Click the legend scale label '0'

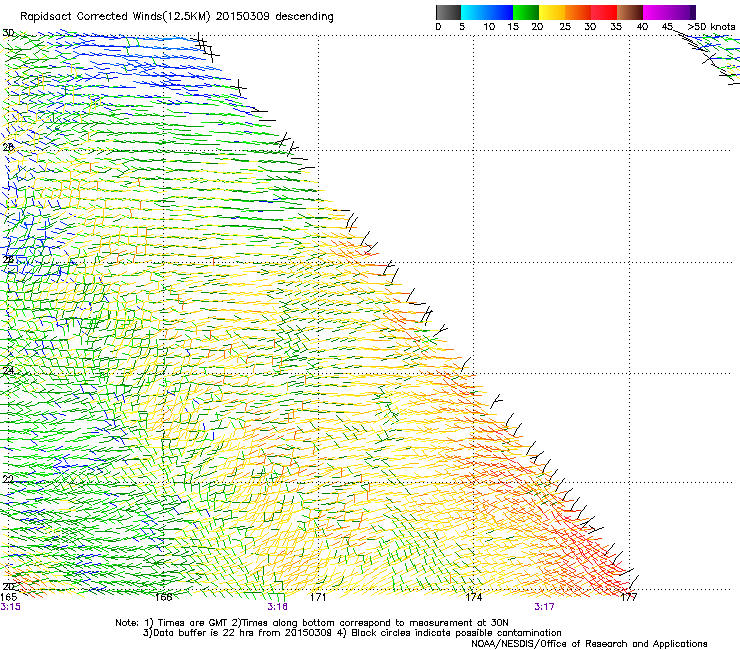click(x=438, y=27)
